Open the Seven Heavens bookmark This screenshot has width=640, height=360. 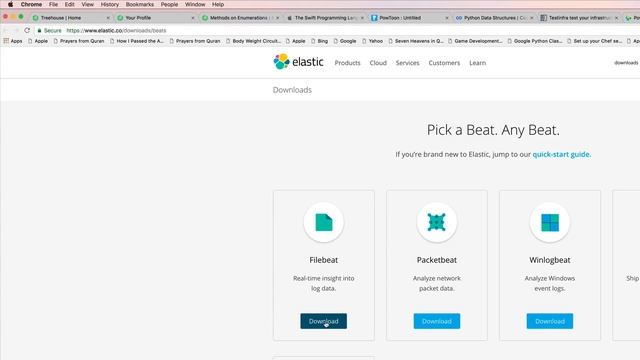416,41
